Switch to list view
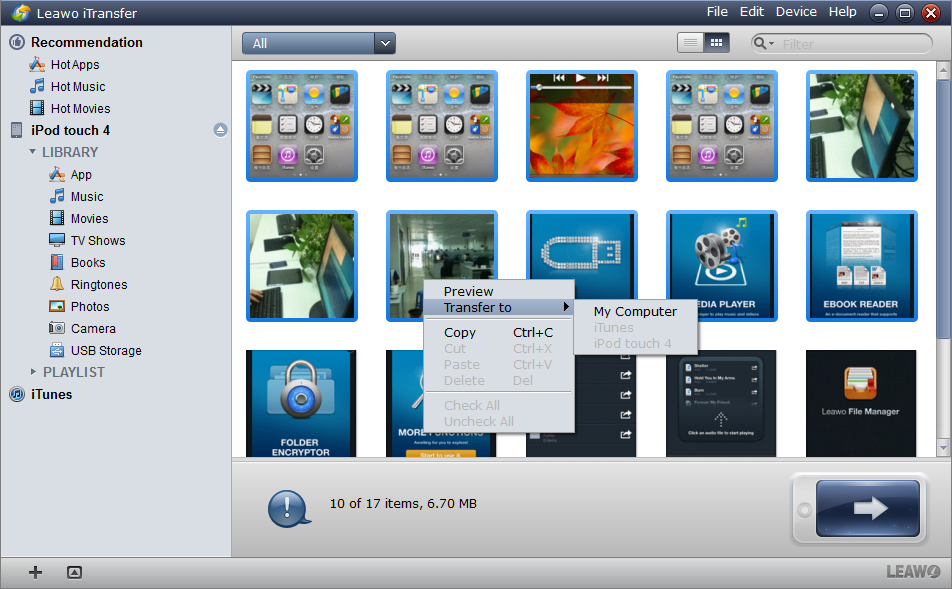The image size is (952, 589). 690,43
